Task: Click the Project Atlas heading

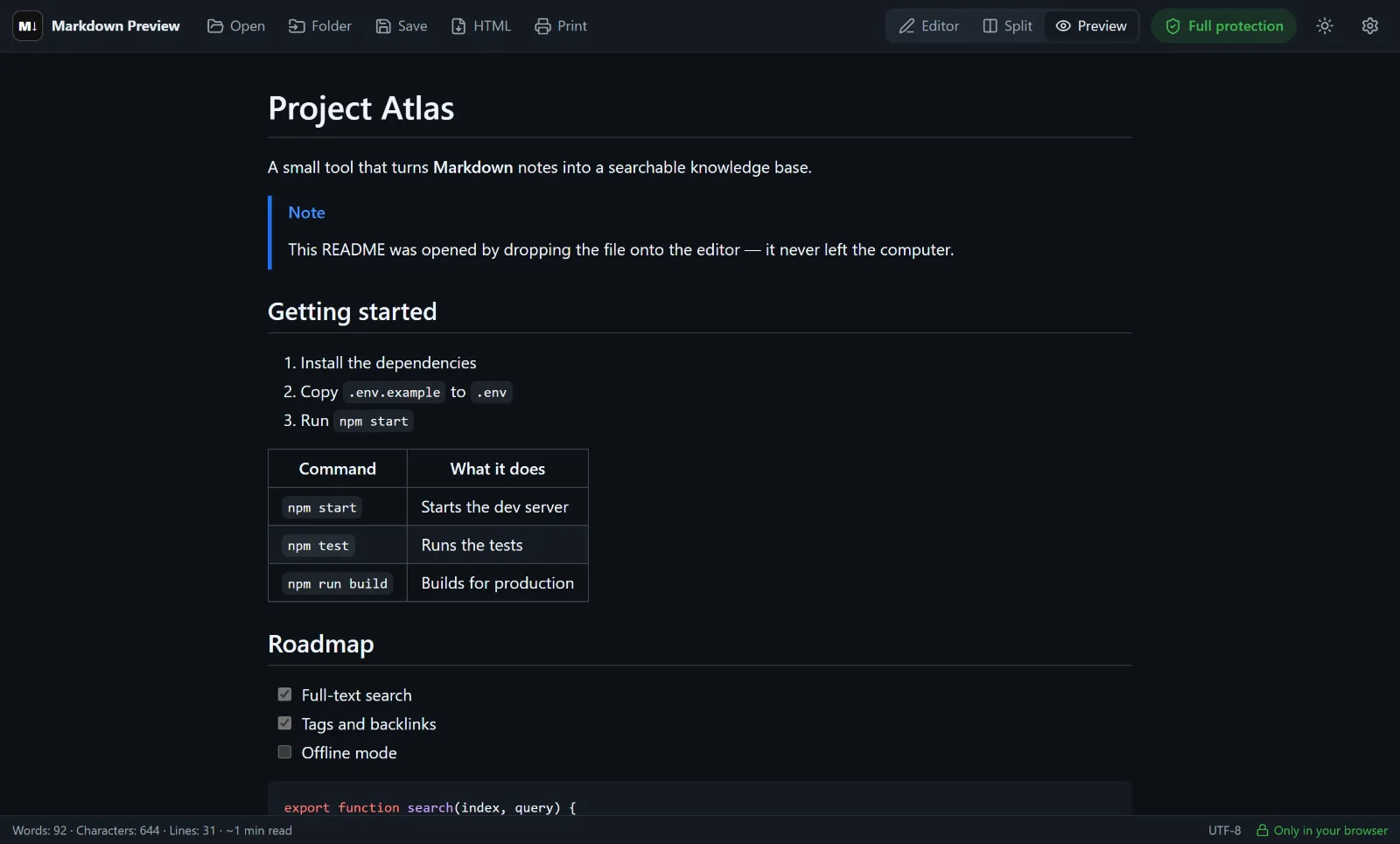Action: click(361, 108)
